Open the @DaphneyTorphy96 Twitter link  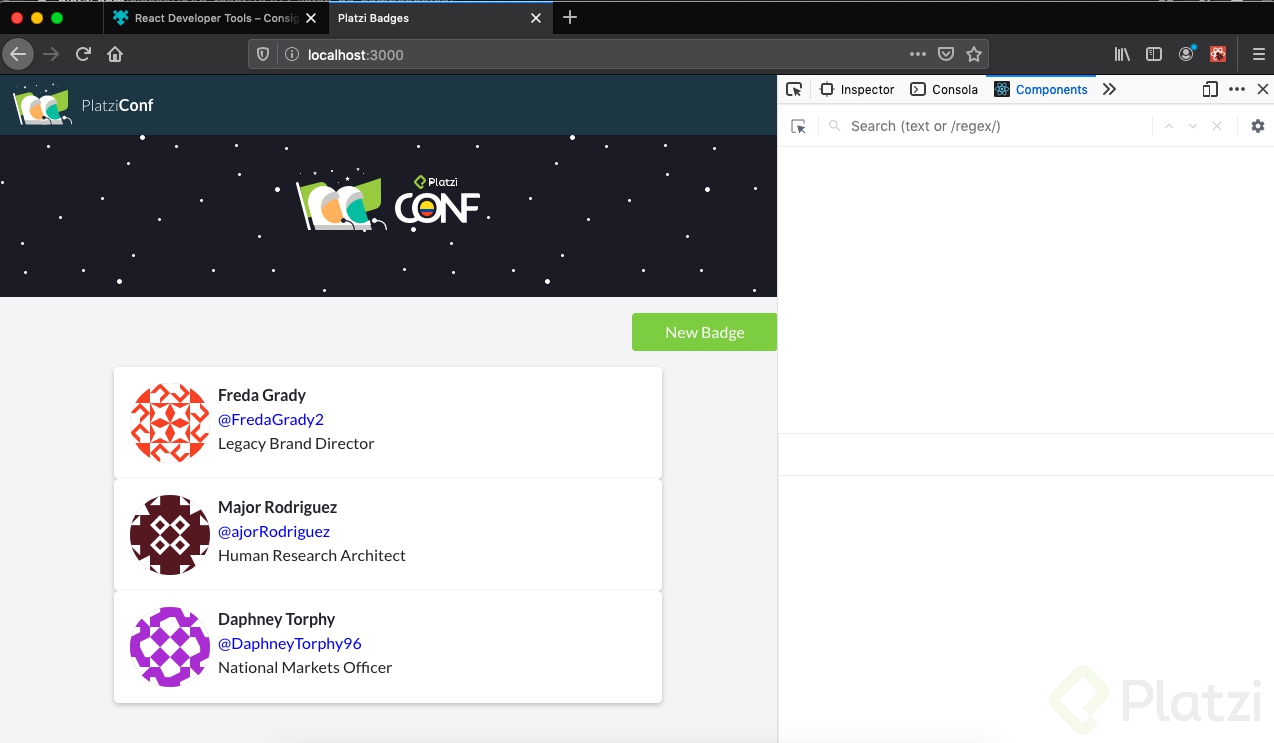coord(290,643)
